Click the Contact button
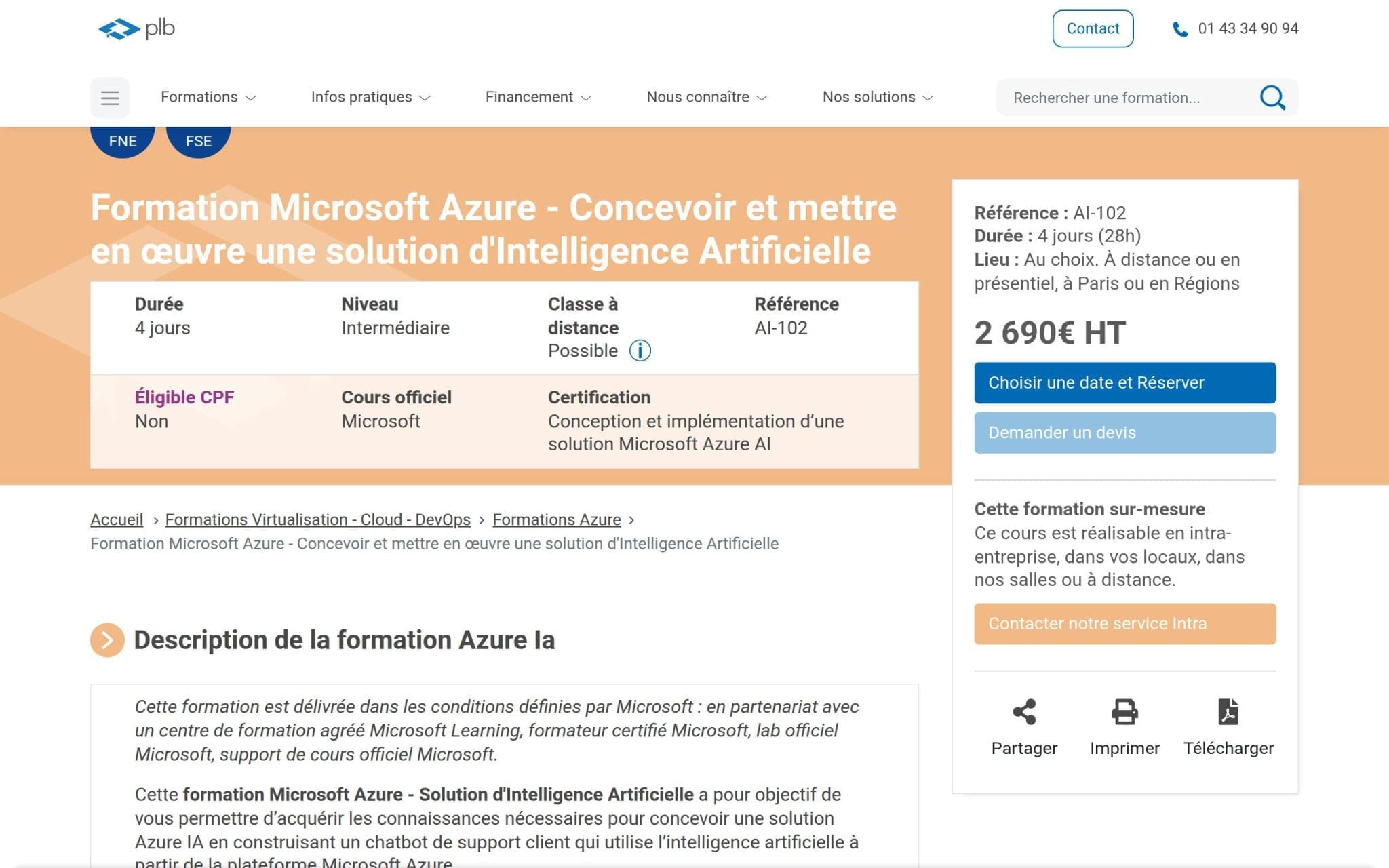The image size is (1389, 868). (1093, 28)
